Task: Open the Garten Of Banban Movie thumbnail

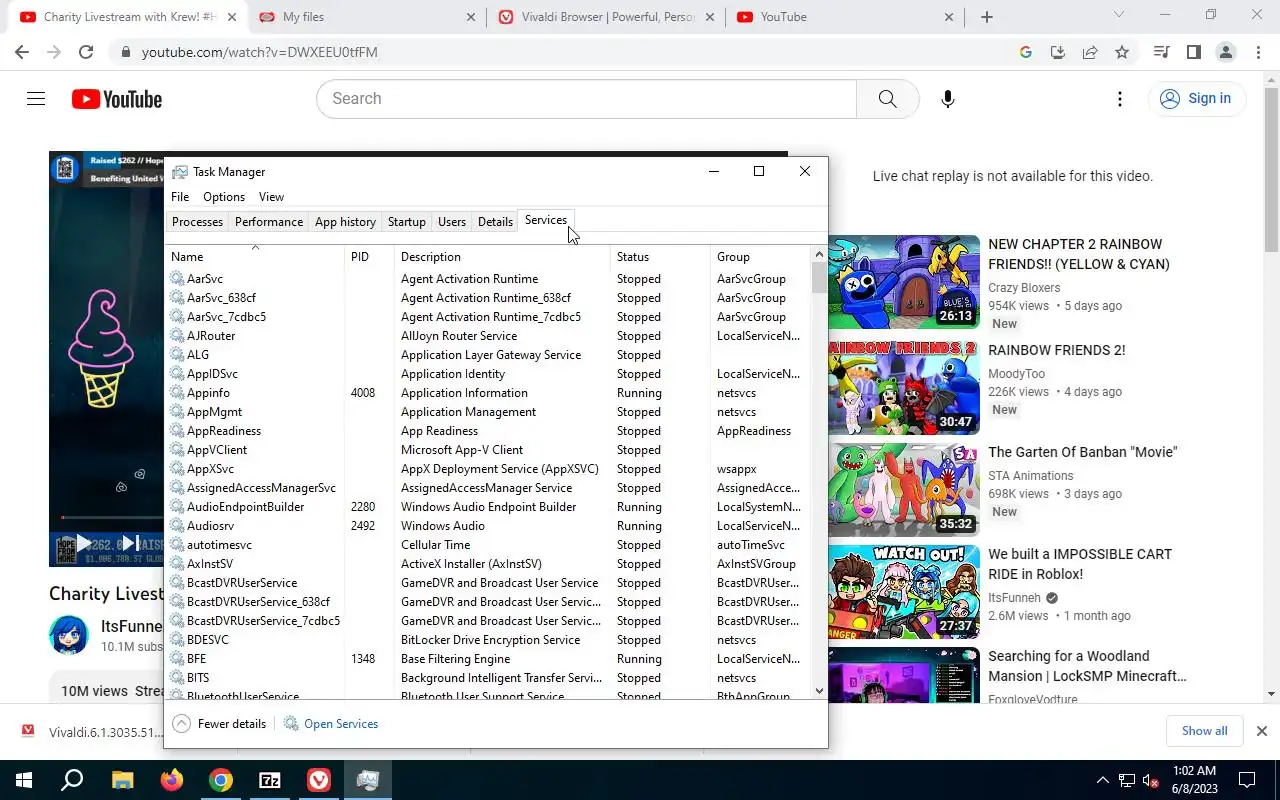Action: (x=903, y=490)
